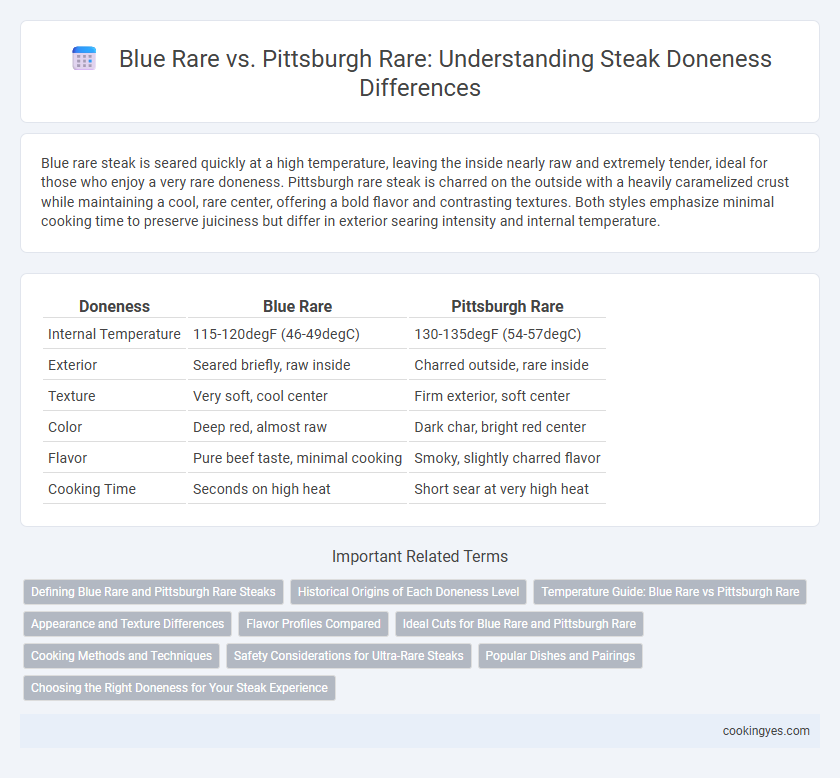
Task: Click the 'Smoky, slightly charred flavor' cell
Action: click(x=507, y=458)
